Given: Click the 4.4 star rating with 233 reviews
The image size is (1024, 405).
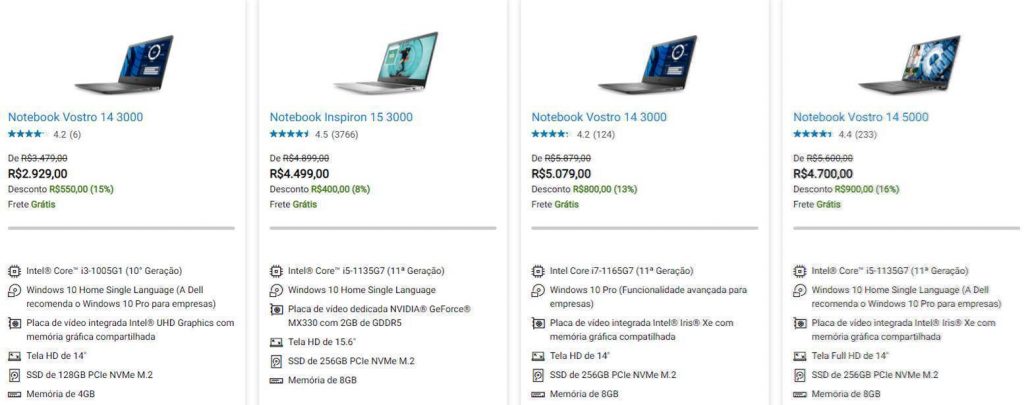Looking at the screenshot, I should coord(835,135).
